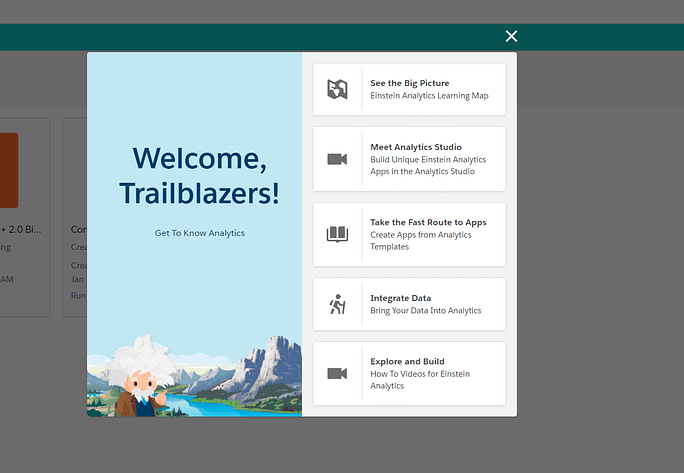
Task: Select 'Build Unique Einstein Analytics Apps' description
Action: click(428, 165)
